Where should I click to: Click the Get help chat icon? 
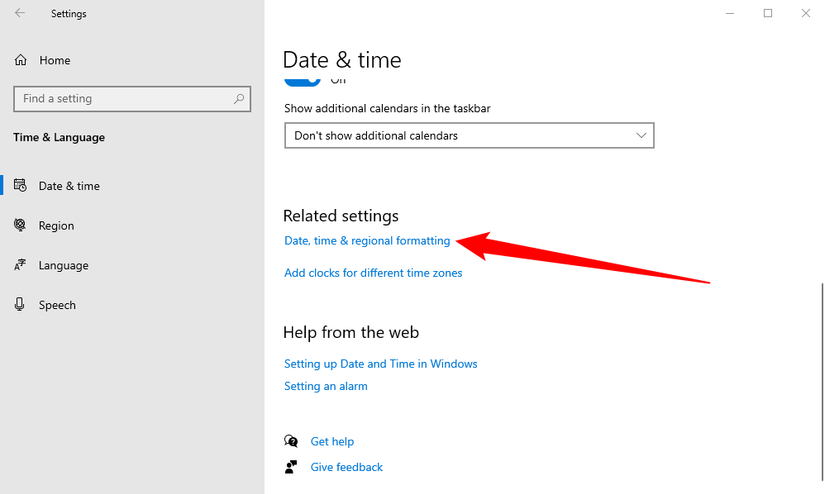click(x=291, y=441)
